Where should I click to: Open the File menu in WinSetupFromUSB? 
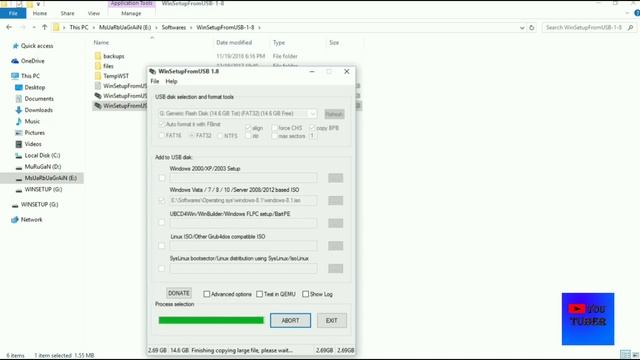(x=155, y=81)
